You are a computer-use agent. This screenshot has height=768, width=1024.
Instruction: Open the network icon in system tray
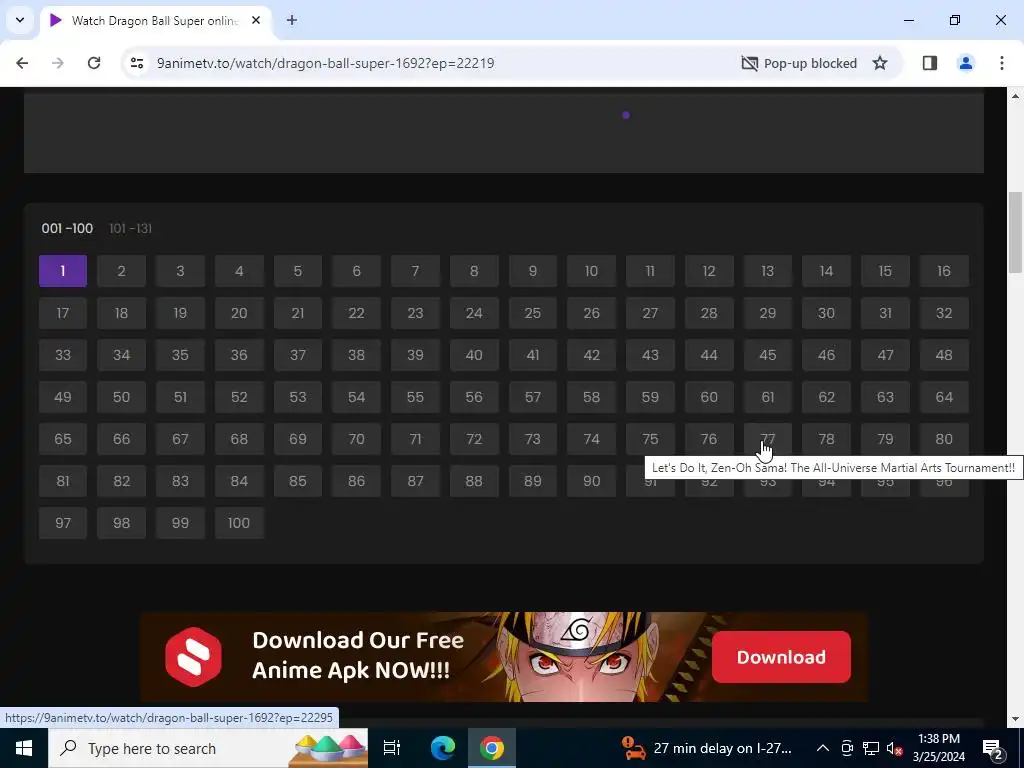[x=871, y=748]
